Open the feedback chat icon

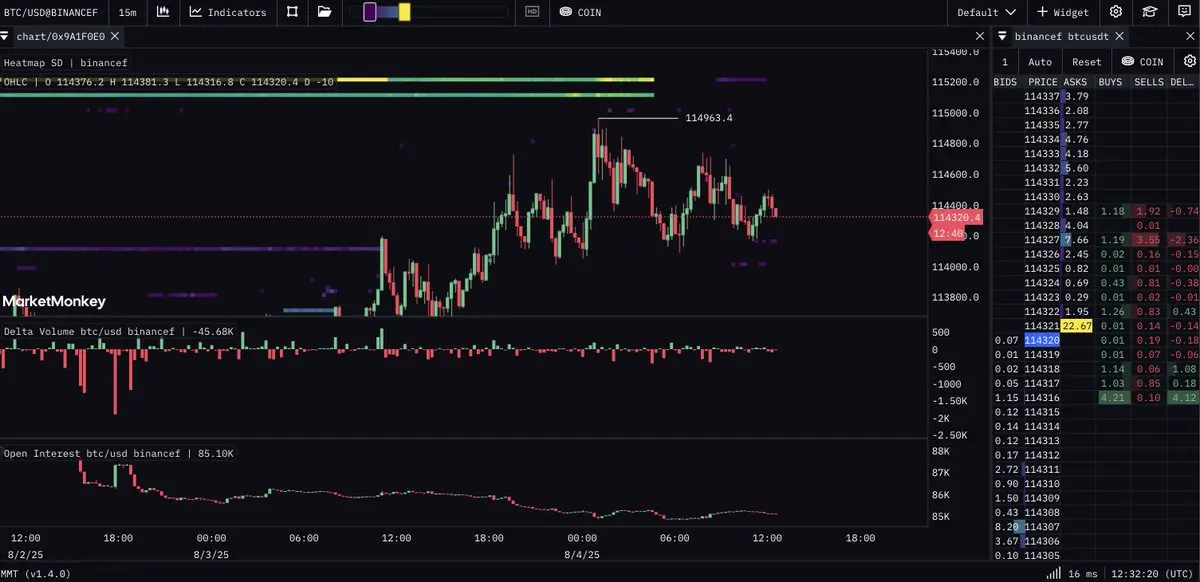coord(1183,12)
